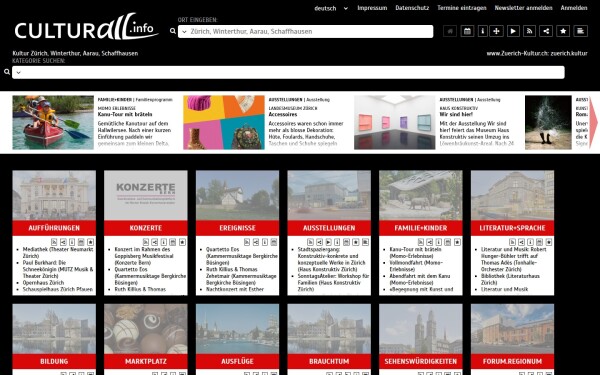This screenshot has width=600, height=375.
Task: Click the category search input field
Action: pos(288,72)
